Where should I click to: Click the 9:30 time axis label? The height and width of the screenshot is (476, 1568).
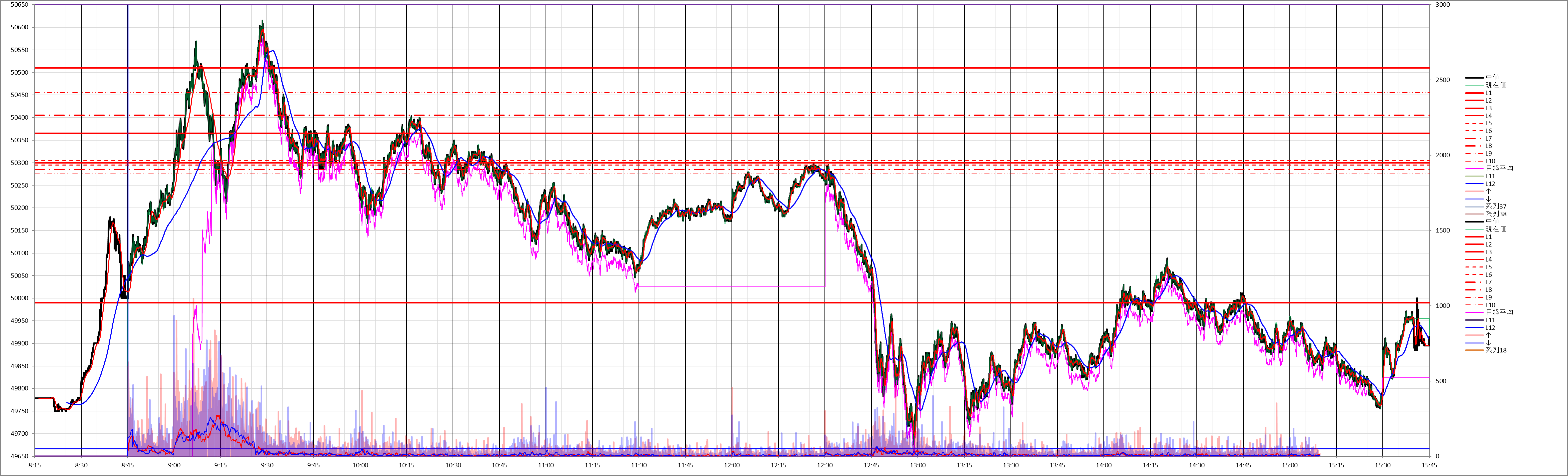(267, 466)
